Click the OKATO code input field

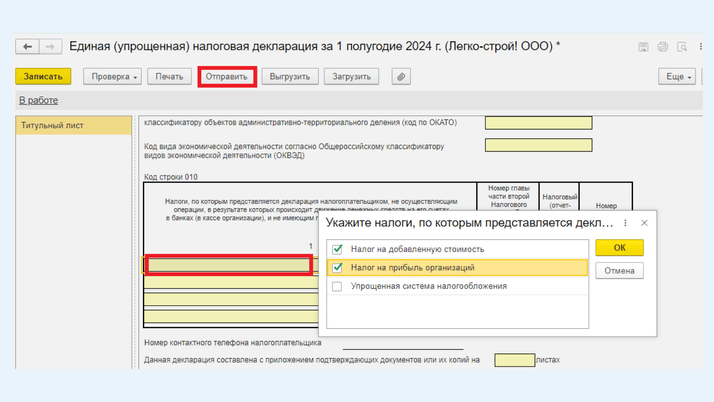pos(538,123)
